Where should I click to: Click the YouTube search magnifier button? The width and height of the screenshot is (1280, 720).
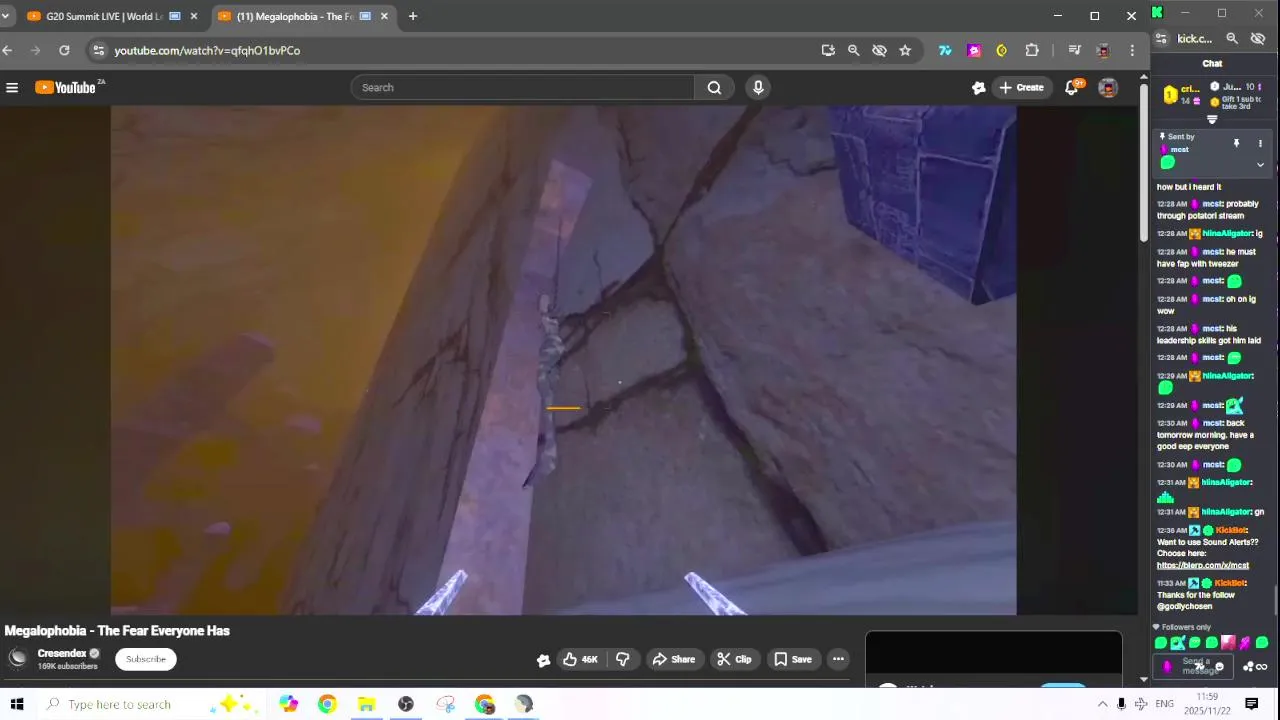coord(714,88)
